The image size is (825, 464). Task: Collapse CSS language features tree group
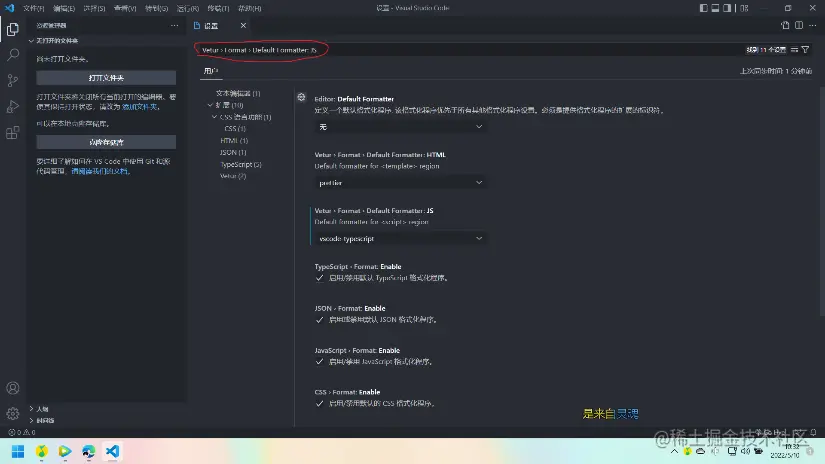click(214, 117)
